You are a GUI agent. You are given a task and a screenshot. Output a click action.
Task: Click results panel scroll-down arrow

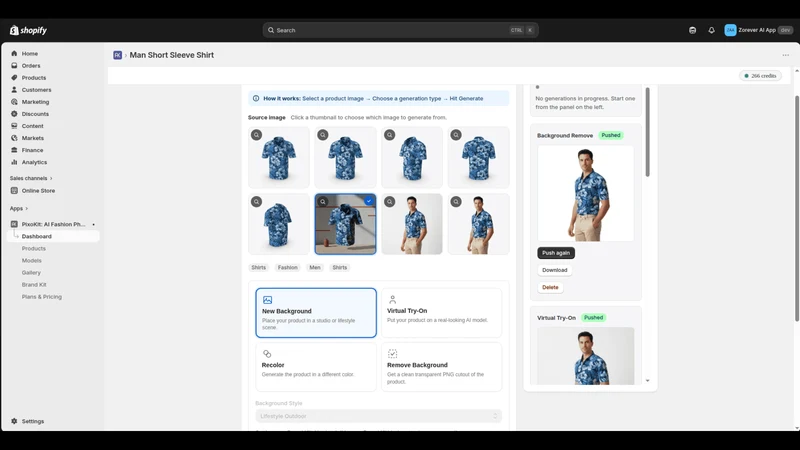pos(647,381)
